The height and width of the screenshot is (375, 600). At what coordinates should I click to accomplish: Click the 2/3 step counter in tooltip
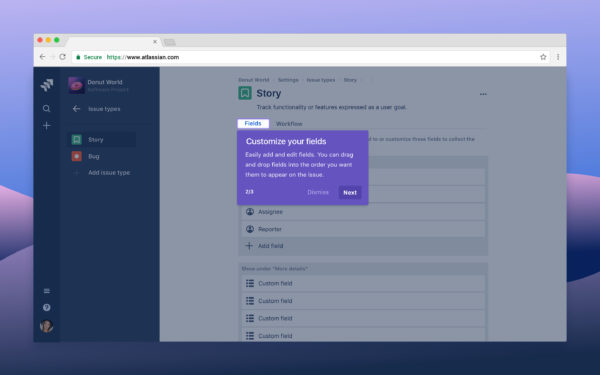[x=249, y=192]
